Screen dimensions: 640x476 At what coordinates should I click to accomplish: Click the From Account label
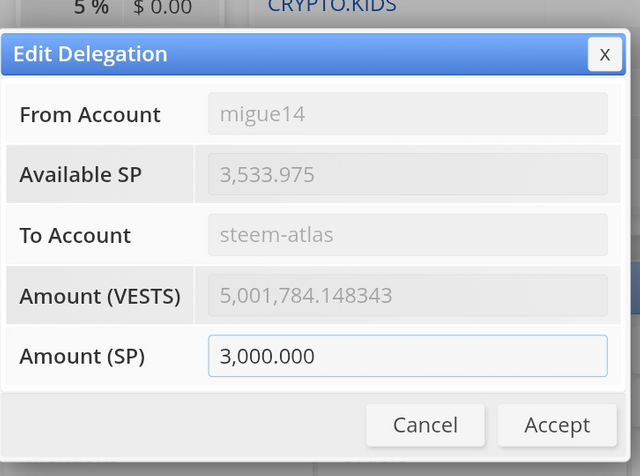pos(90,114)
